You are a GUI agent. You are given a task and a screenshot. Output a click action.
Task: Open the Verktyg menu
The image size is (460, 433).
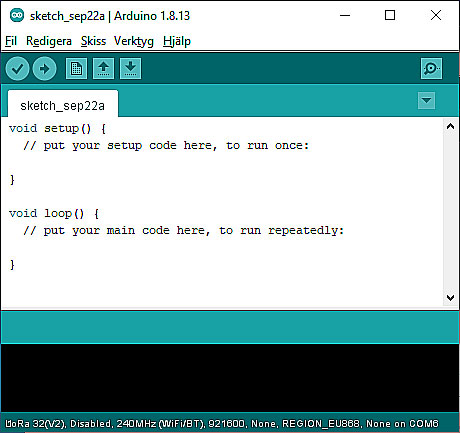pyautogui.click(x=134, y=41)
